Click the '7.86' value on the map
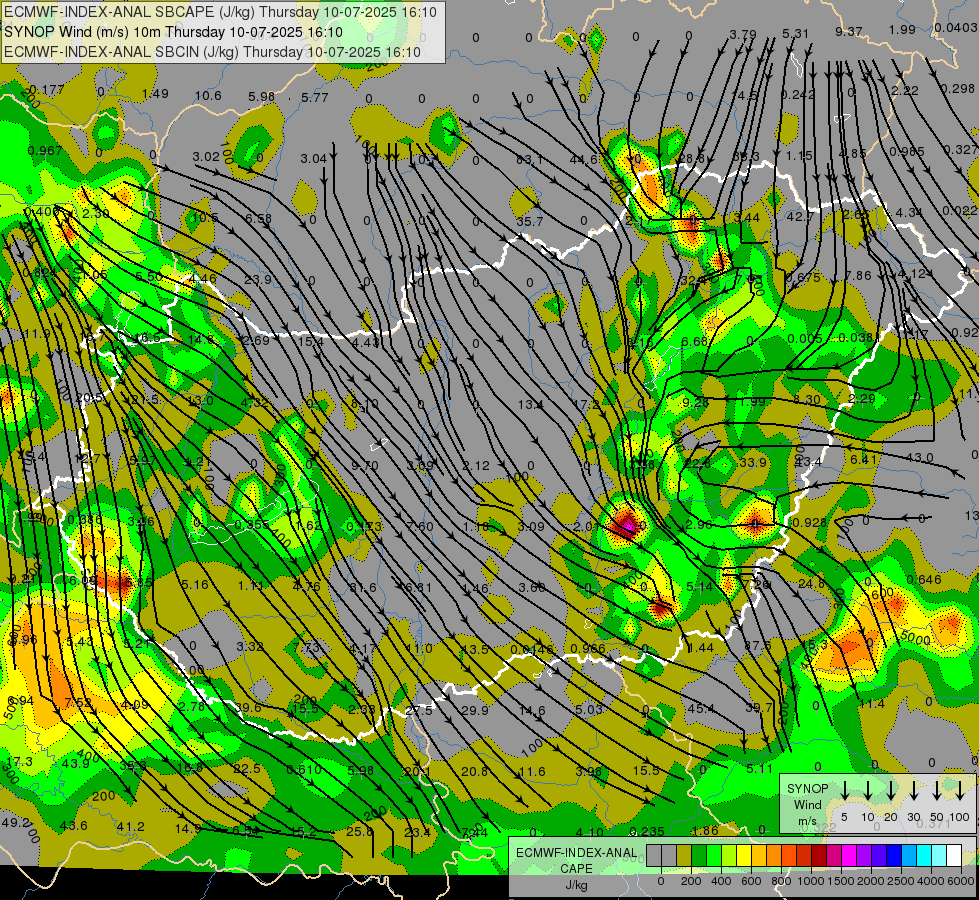 click(858, 275)
